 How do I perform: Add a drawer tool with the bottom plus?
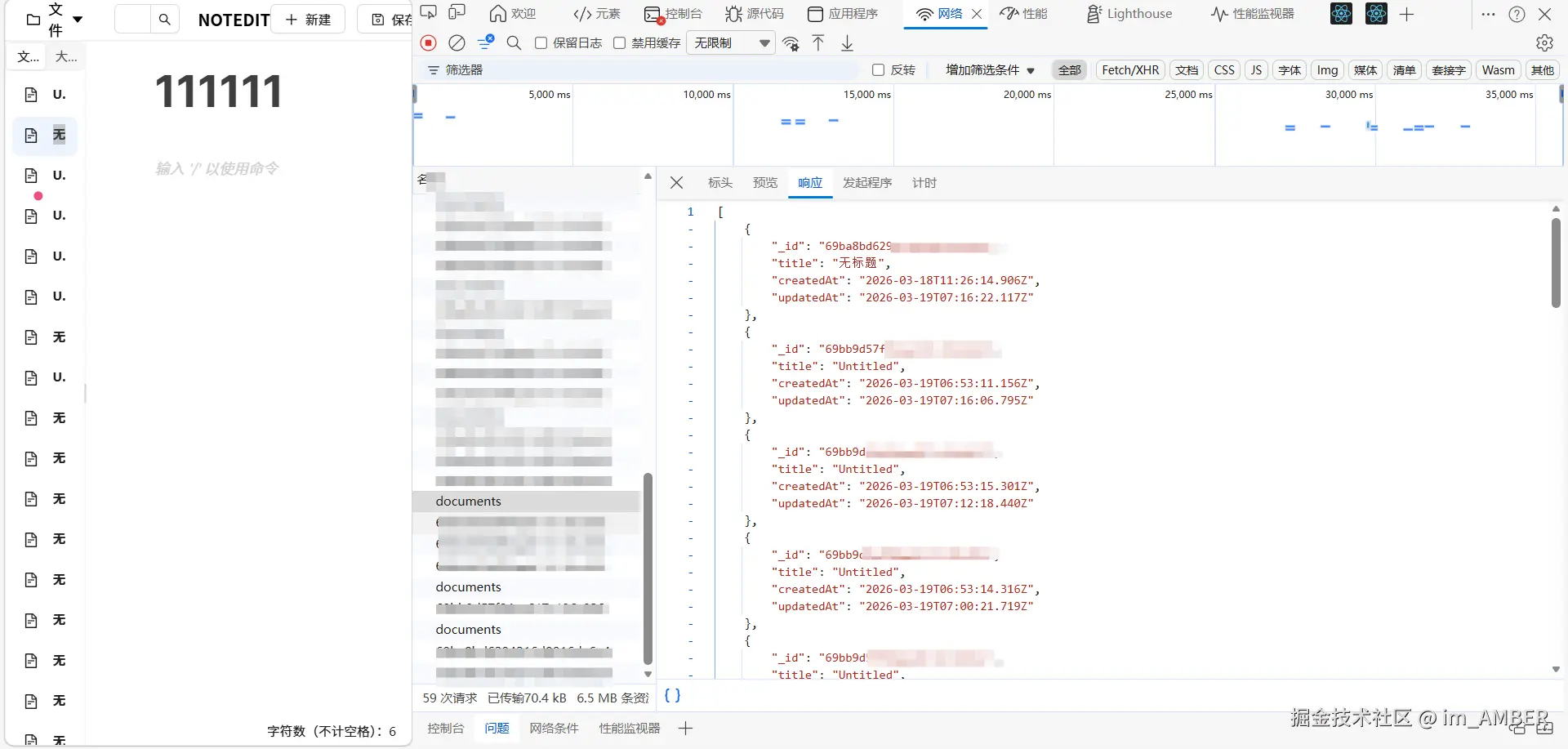click(685, 729)
